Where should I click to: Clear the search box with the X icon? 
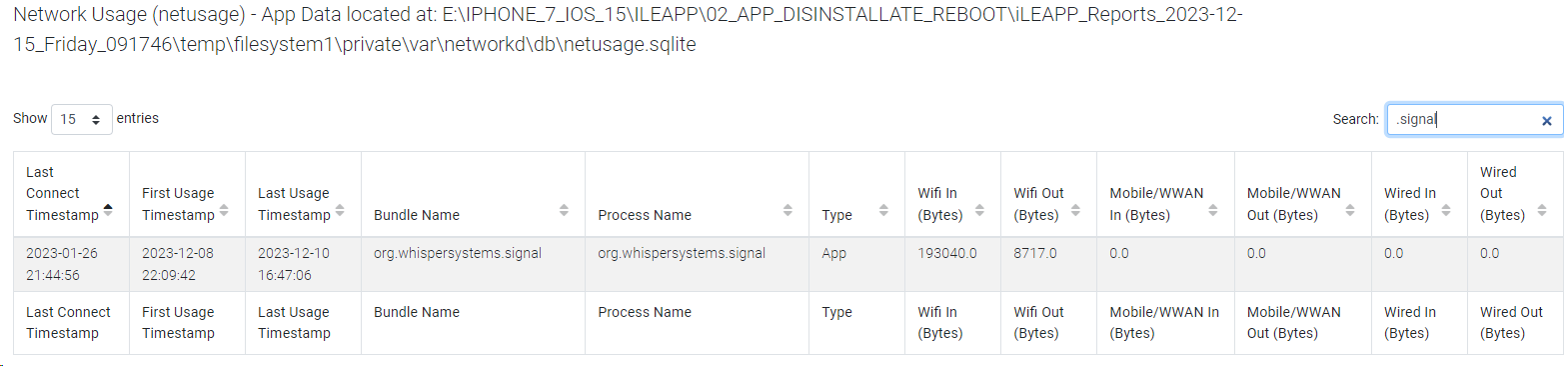1546,121
